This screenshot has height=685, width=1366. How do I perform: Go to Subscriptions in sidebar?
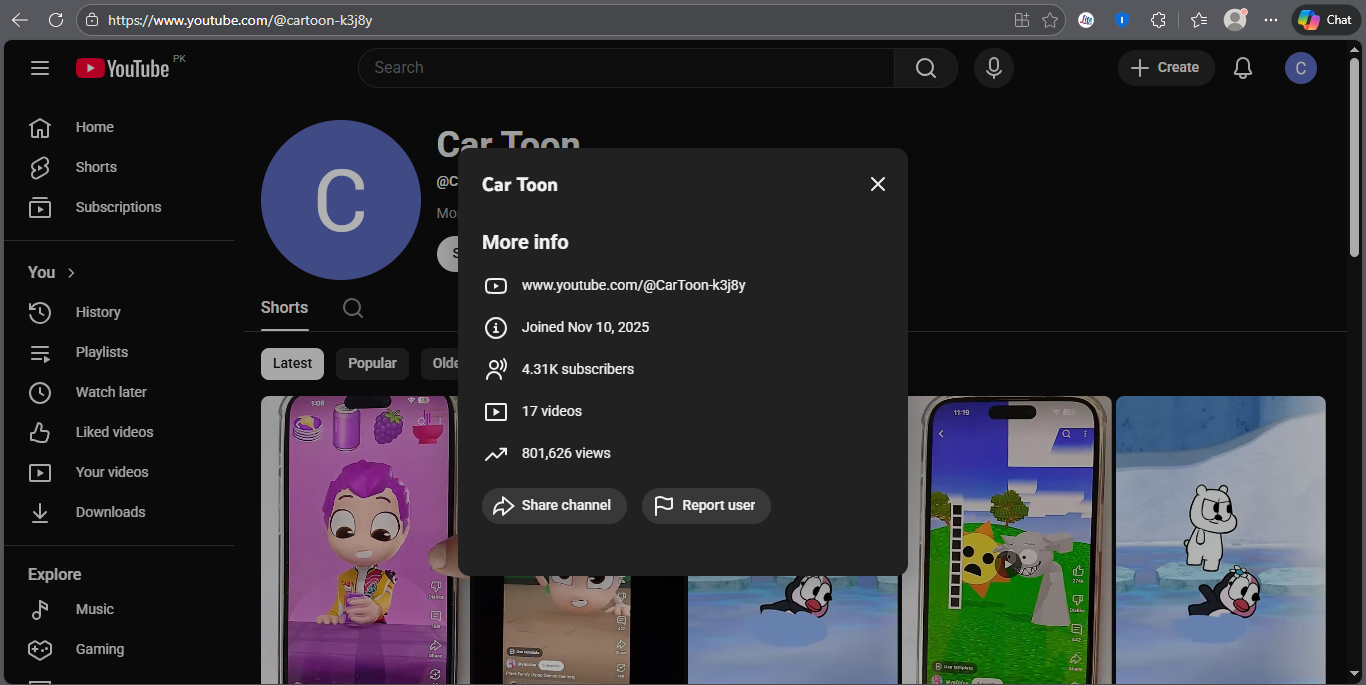click(x=118, y=207)
